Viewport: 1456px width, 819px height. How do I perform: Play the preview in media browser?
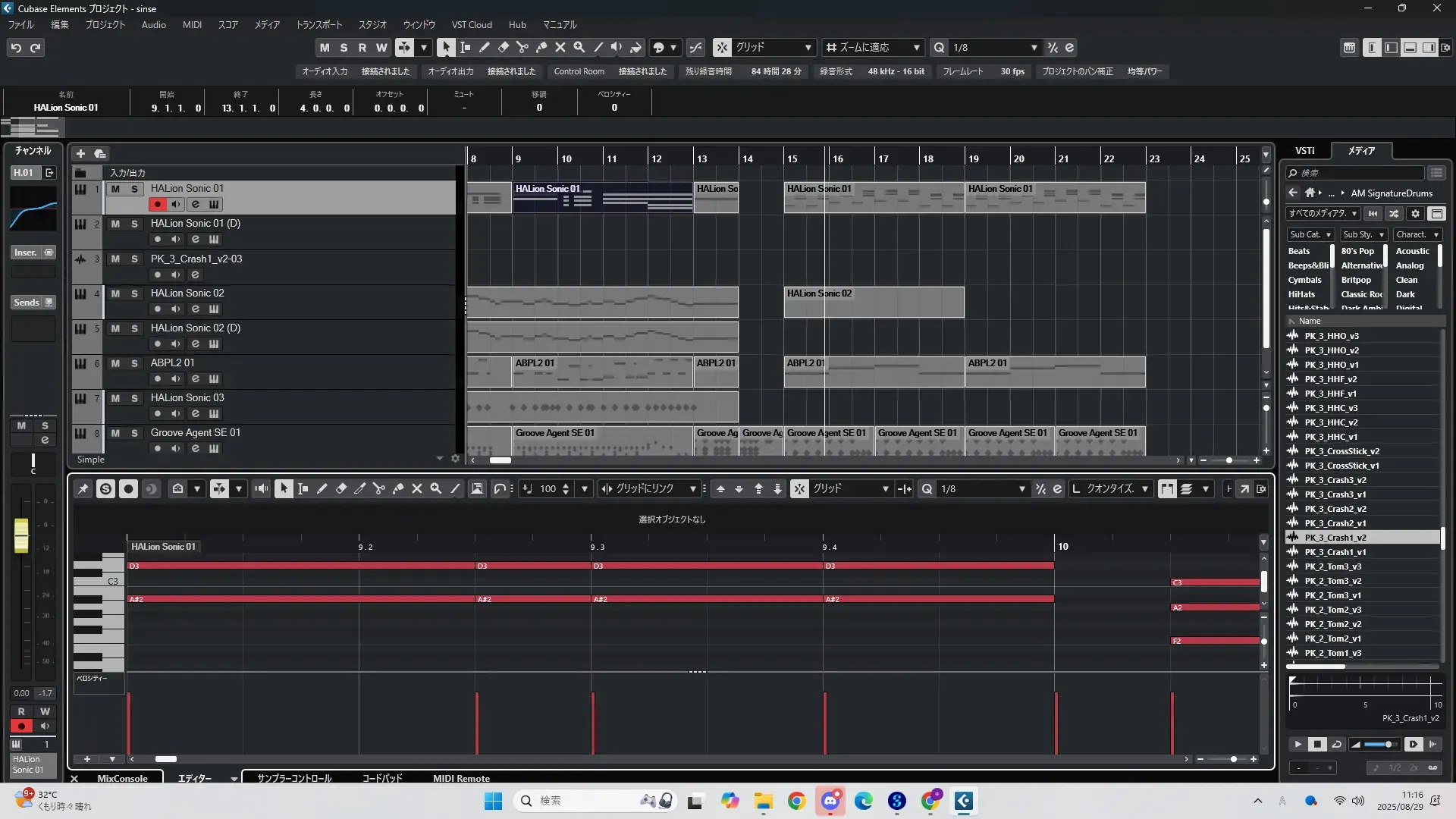[x=1298, y=744]
